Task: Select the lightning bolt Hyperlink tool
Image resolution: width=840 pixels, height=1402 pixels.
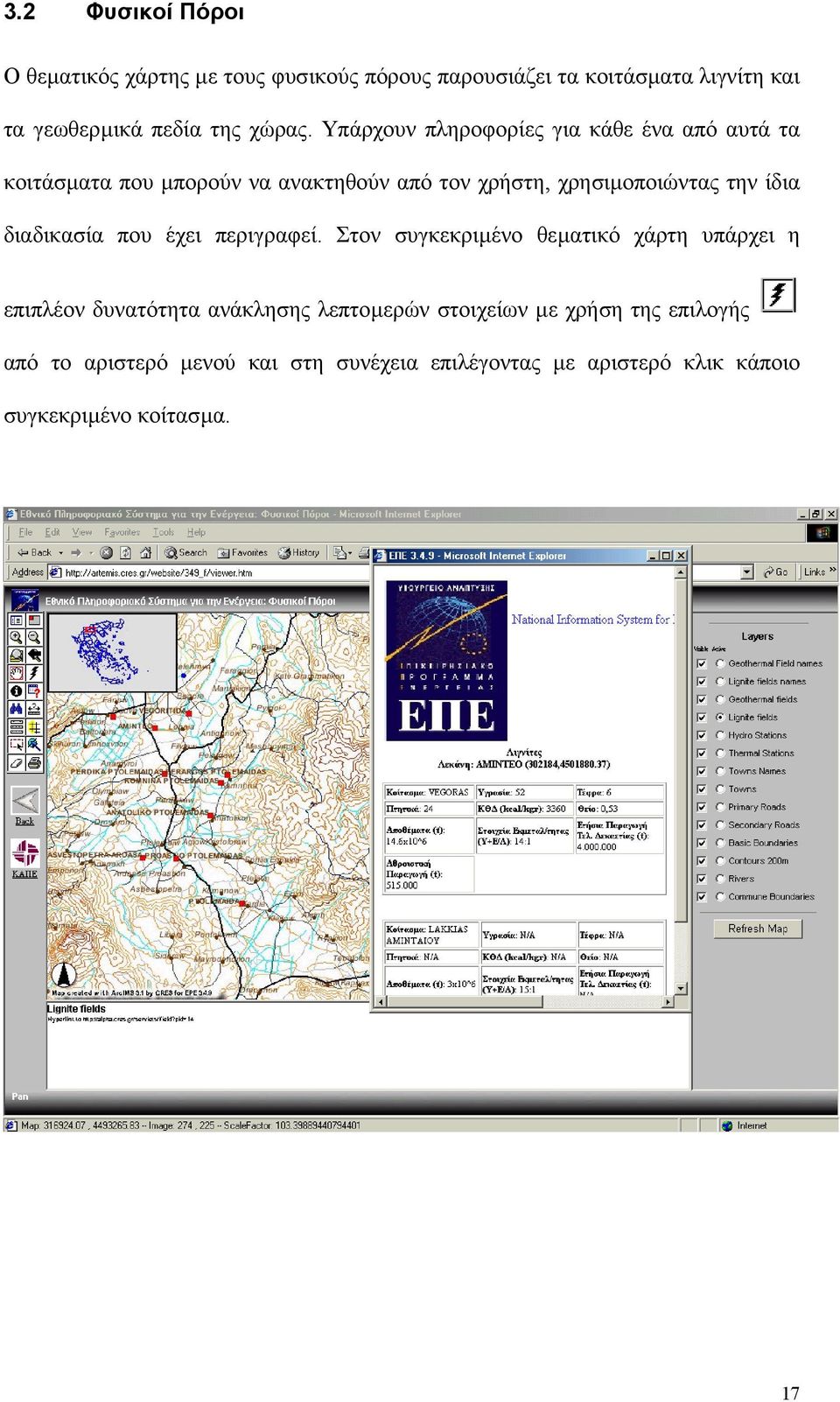Action: click(34, 673)
